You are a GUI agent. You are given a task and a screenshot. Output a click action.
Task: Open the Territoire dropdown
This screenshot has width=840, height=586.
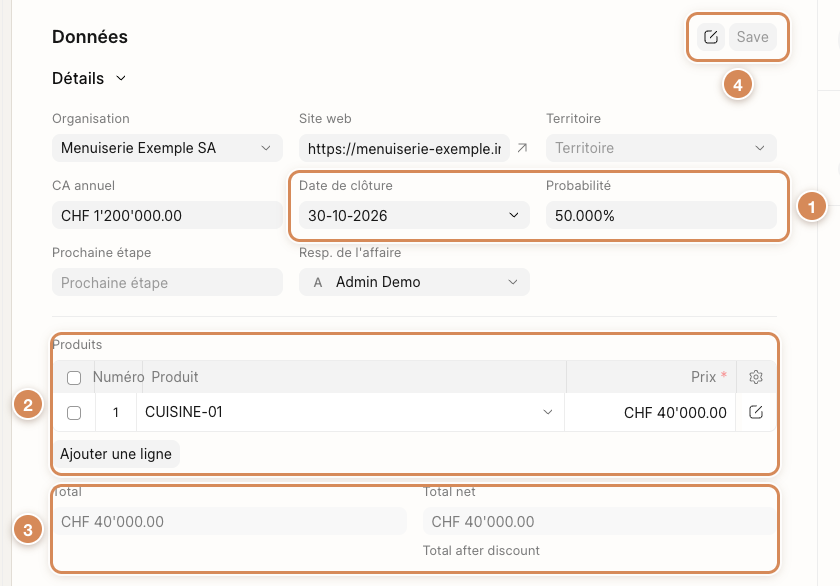pos(661,148)
